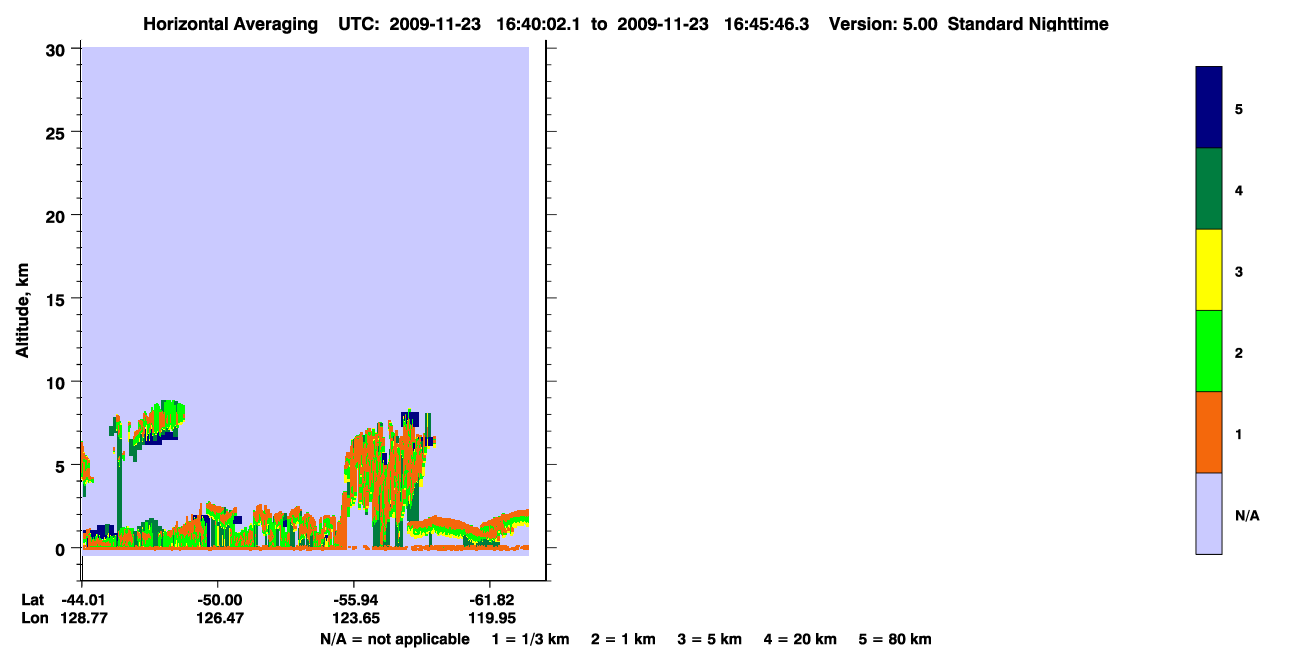Click the 'N/A = not applicable' legend text
The image size is (1300, 667).
point(395,639)
